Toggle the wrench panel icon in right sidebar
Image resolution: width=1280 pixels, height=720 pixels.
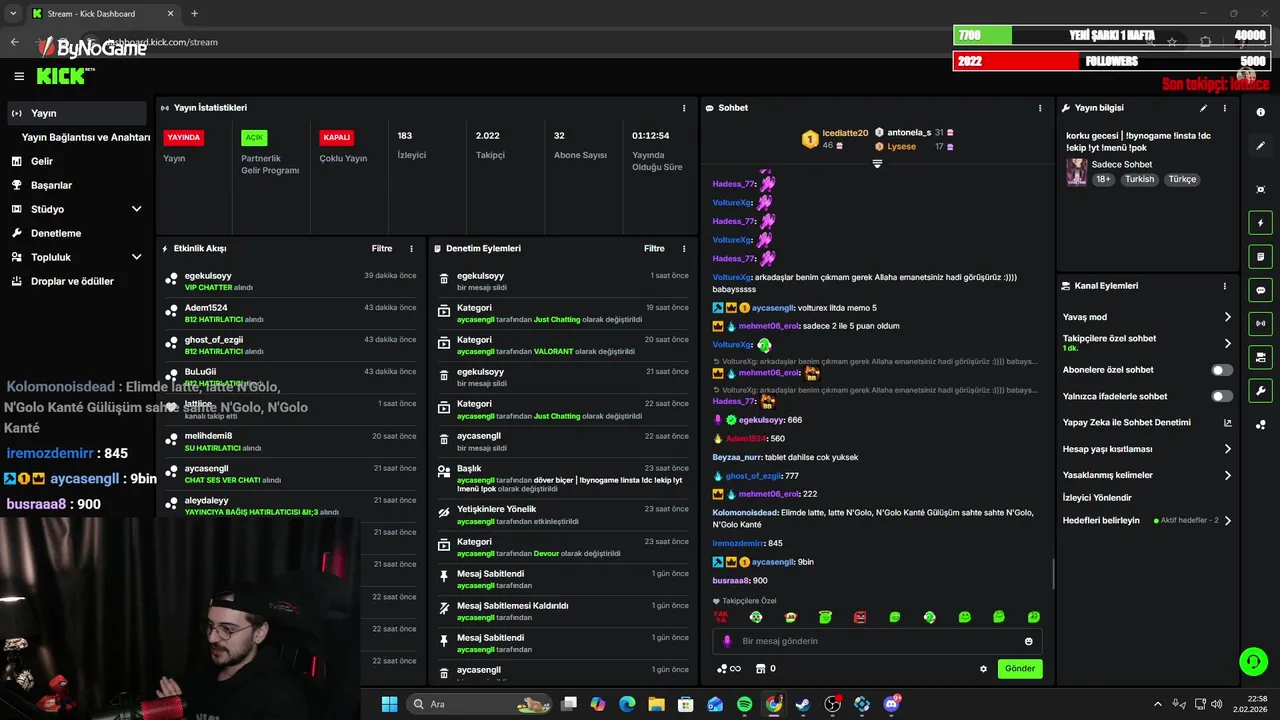(1260, 391)
